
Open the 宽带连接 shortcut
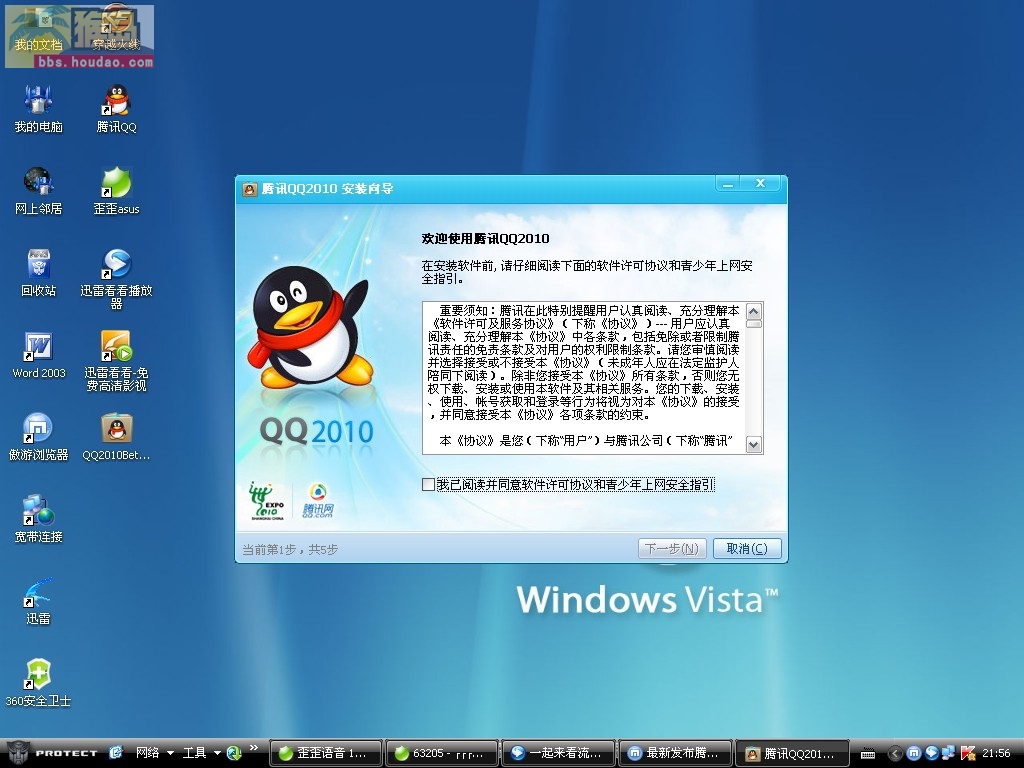coord(39,519)
